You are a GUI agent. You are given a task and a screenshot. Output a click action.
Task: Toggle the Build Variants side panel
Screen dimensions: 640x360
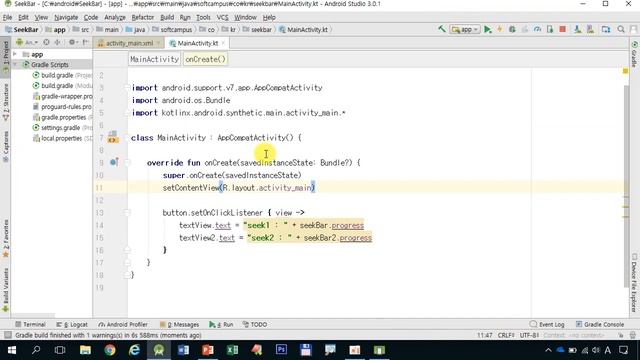6,290
